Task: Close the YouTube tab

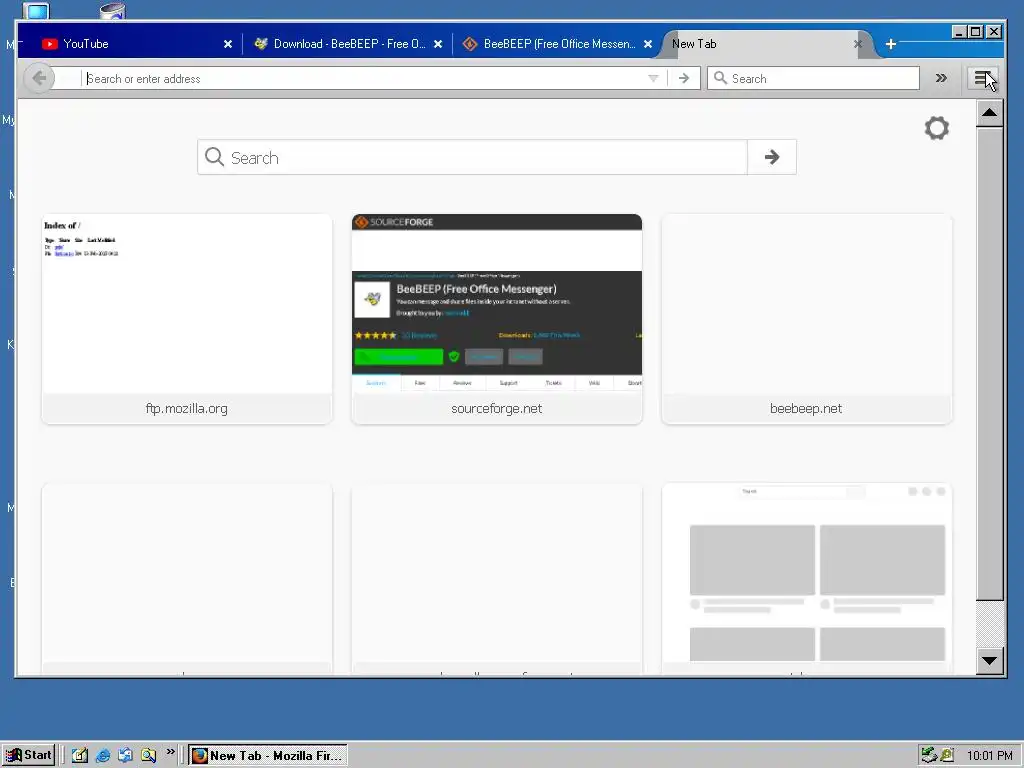Action: [228, 44]
